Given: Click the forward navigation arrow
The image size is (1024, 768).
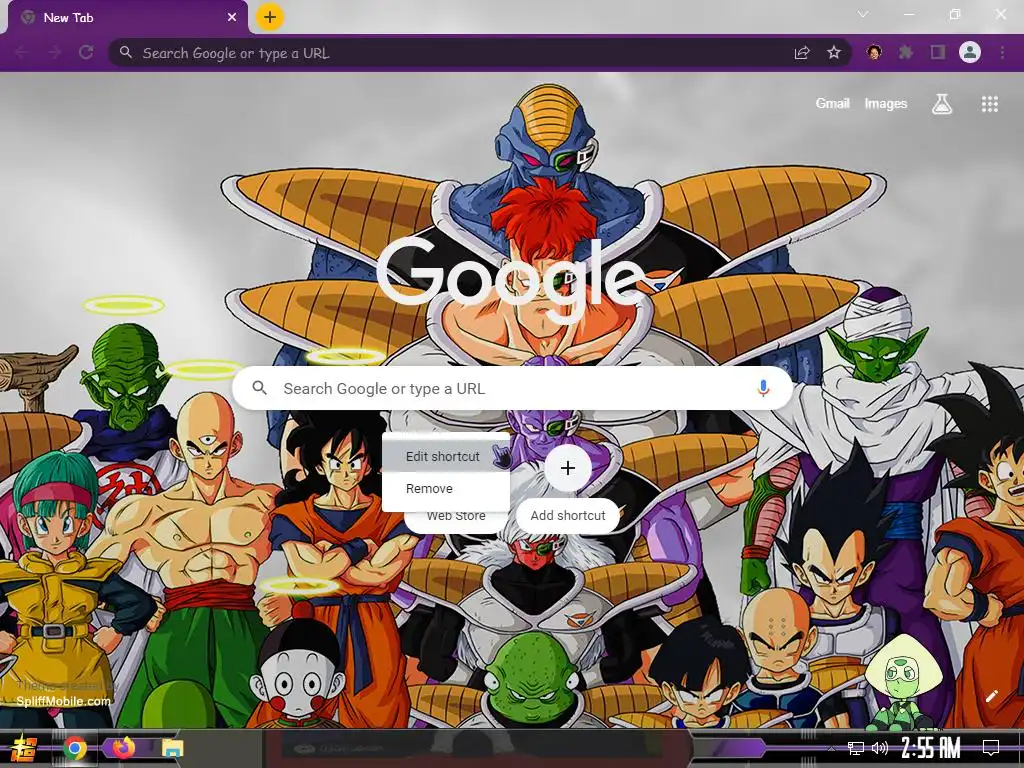Looking at the screenshot, I should coord(55,53).
